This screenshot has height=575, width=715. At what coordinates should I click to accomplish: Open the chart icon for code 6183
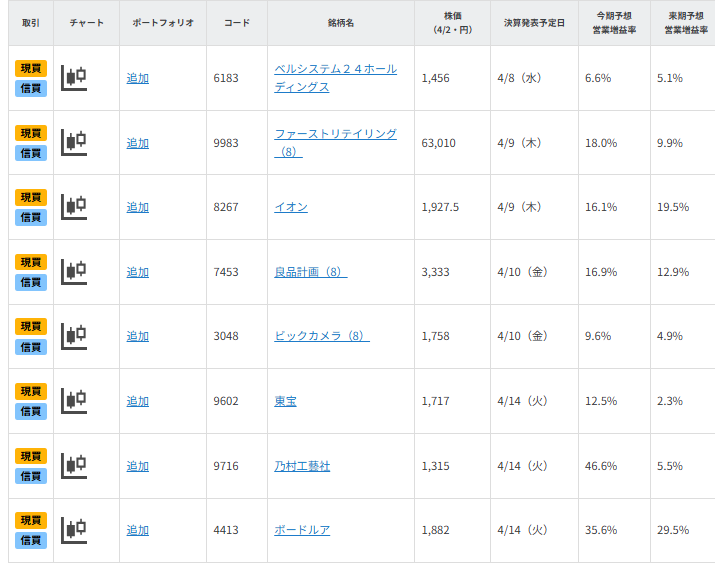(x=73, y=78)
